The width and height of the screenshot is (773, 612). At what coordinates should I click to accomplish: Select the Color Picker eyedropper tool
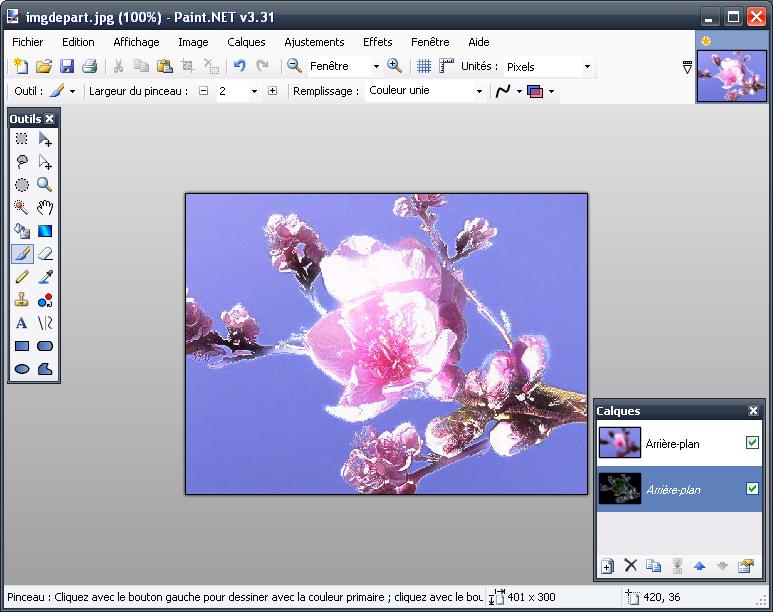(x=45, y=276)
